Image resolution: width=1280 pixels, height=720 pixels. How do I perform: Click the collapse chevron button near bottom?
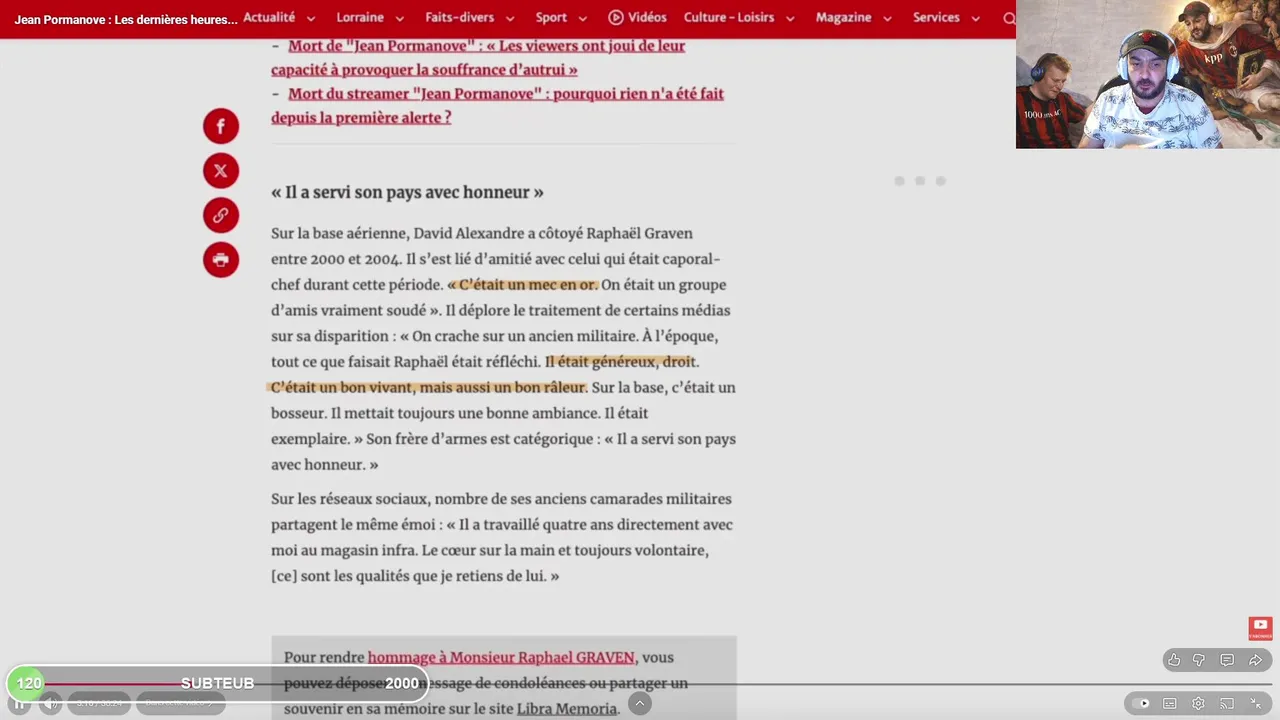pyautogui.click(x=640, y=704)
